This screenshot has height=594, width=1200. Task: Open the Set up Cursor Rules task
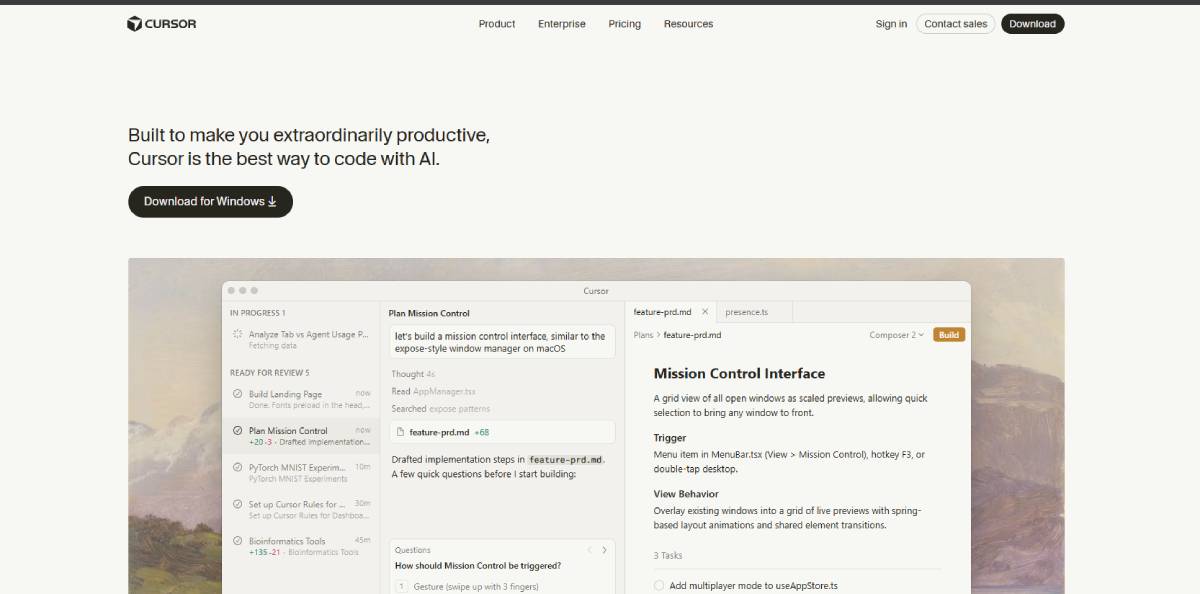tap(301, 509)
